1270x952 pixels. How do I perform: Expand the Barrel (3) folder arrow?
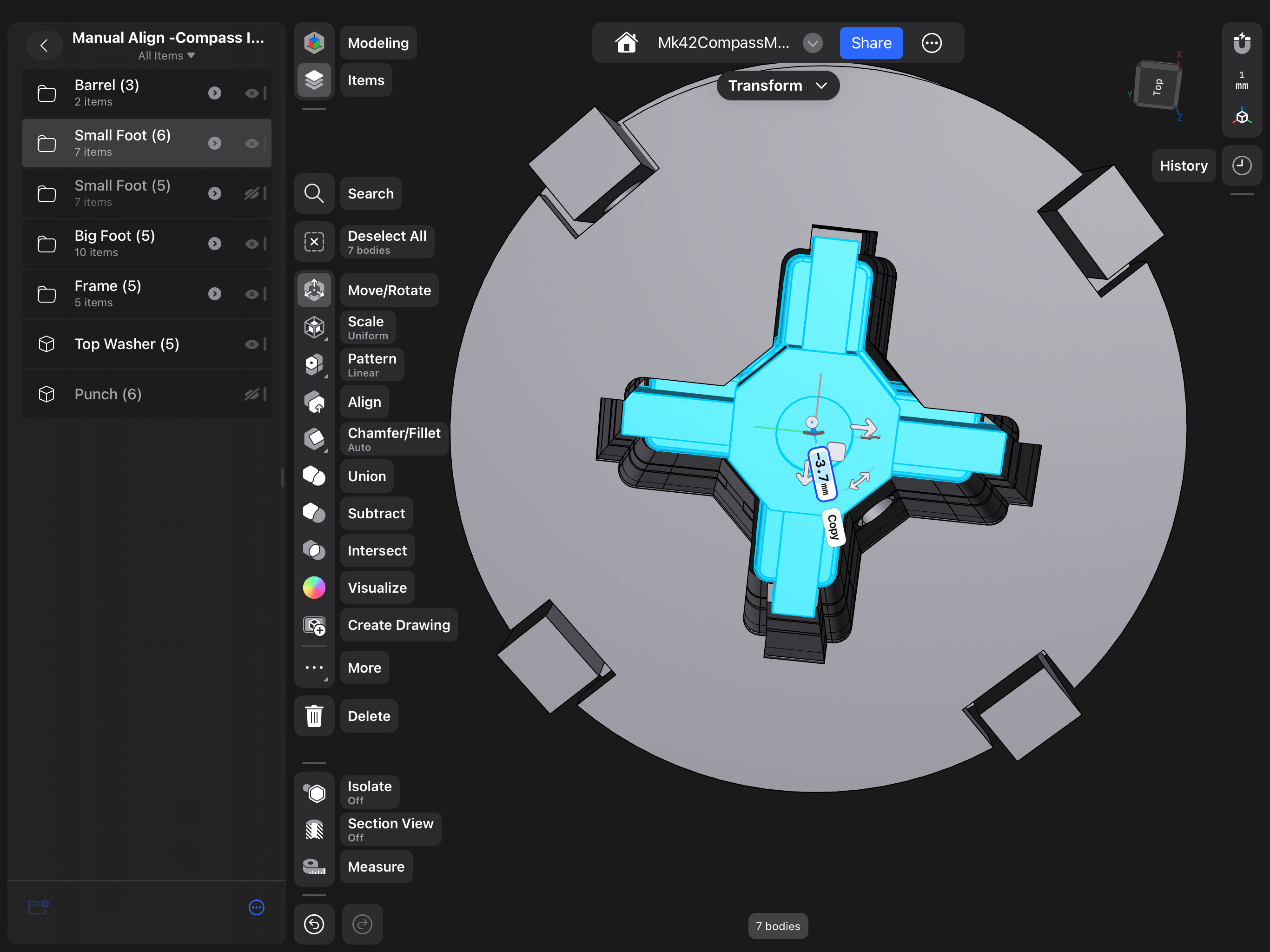coord(215,93)
